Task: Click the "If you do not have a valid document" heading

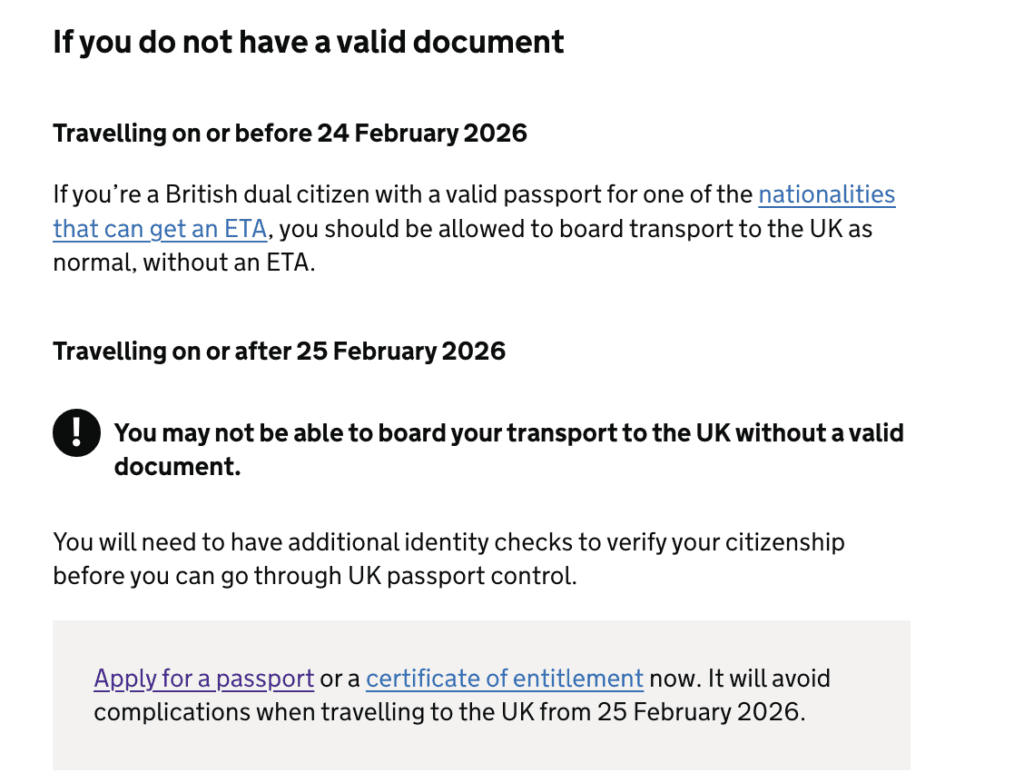Action: (x=308, y=42)
